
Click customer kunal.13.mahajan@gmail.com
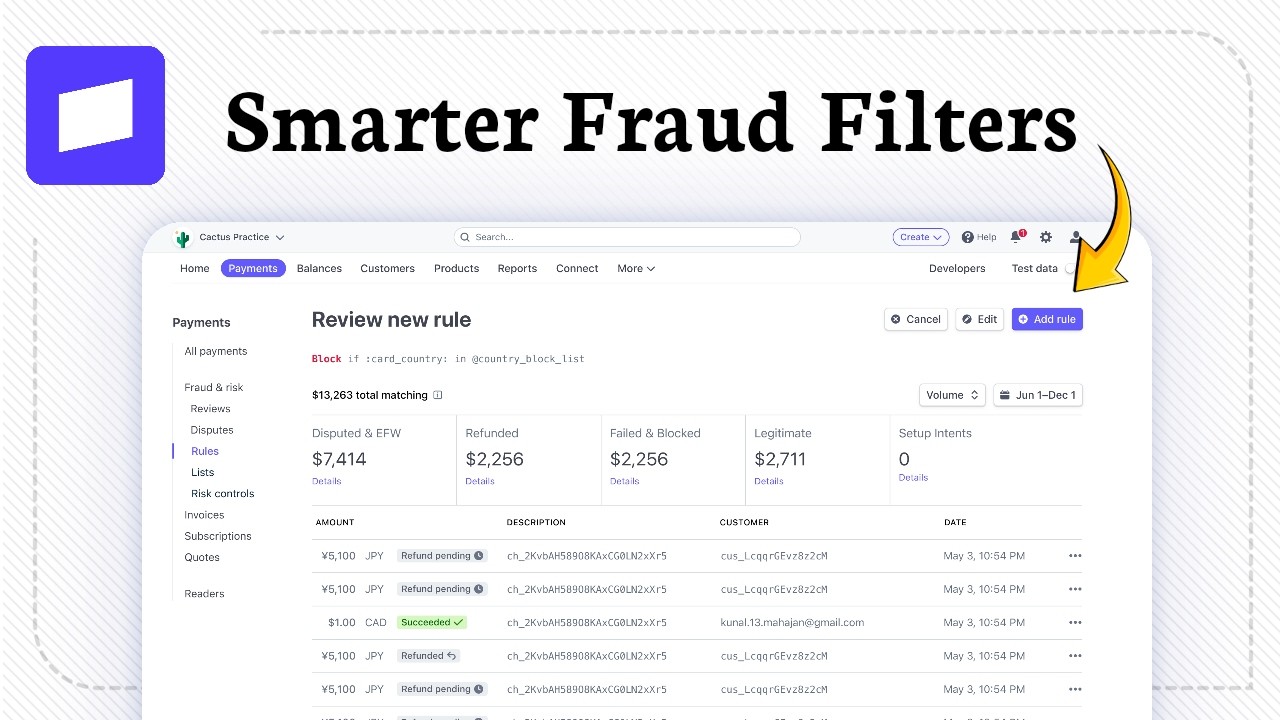click(792, 622)
